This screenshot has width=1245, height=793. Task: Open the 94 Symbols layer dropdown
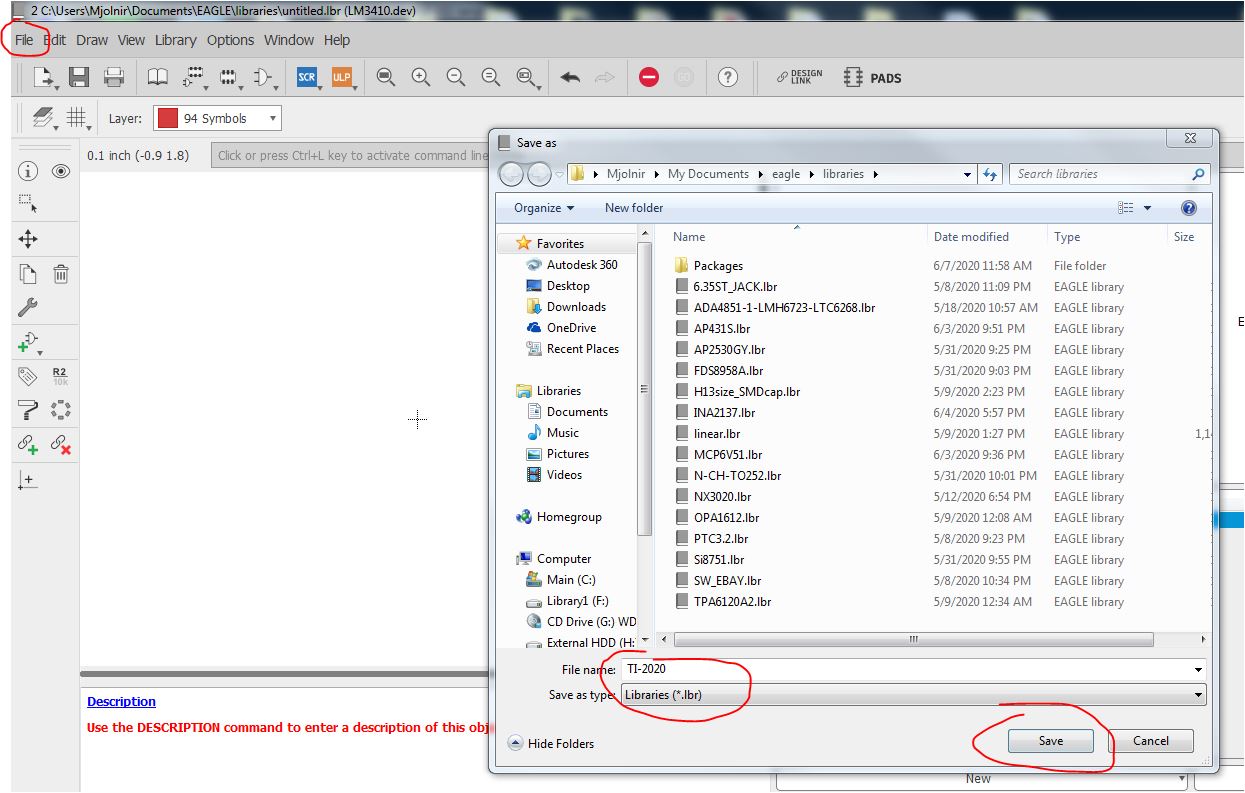tap(217, 118)
